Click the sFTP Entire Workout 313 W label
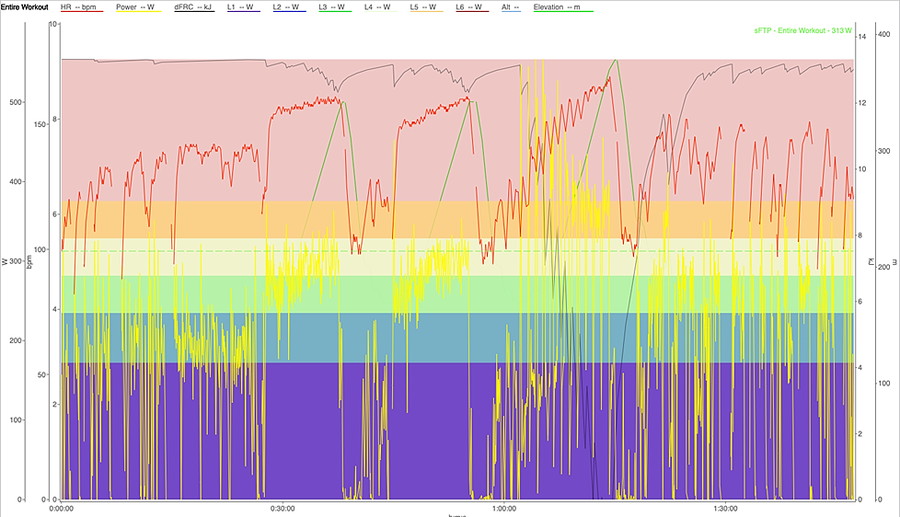Screen dimensions: 900x517 pyautogui.click(x=803, y=31)
